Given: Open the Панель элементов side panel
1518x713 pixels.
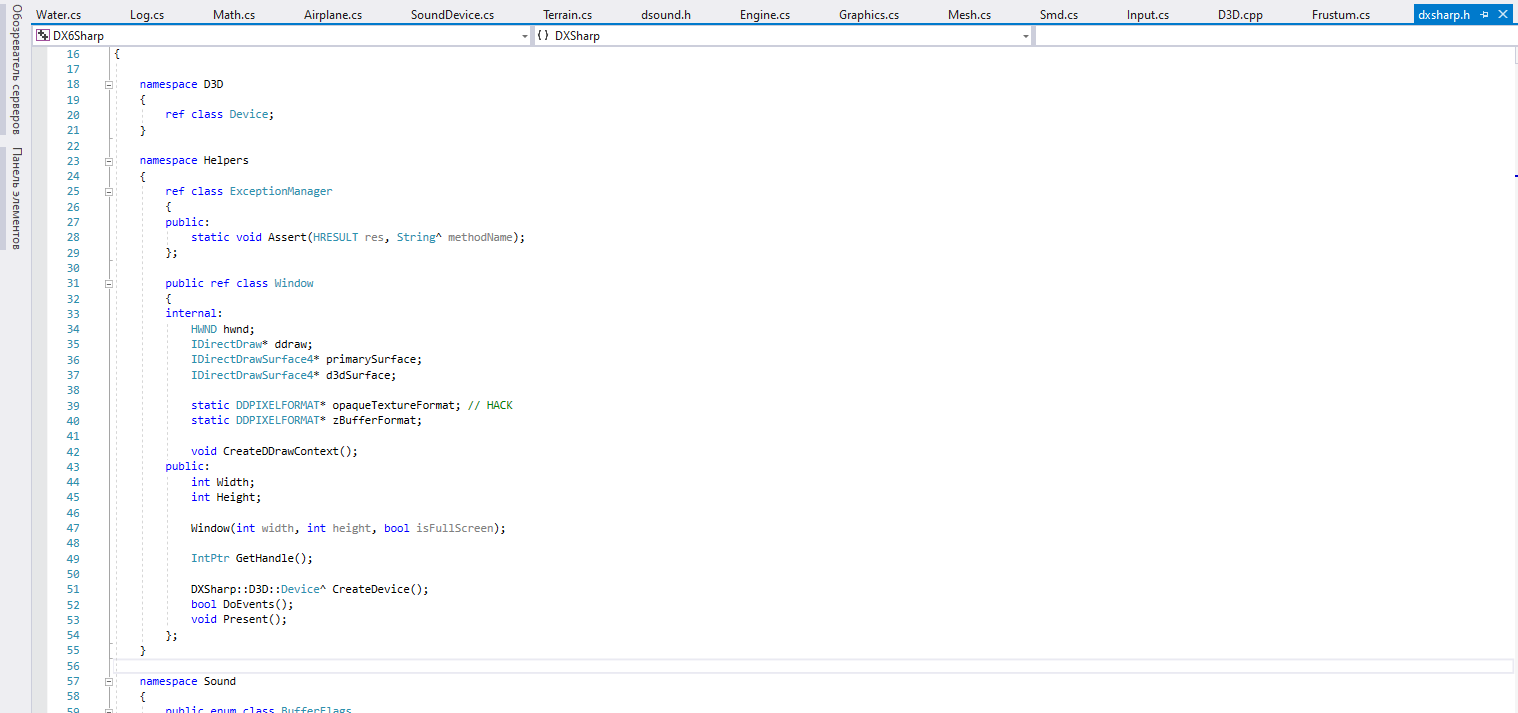Looking at the screenshot, I should (x=15, y=198).
